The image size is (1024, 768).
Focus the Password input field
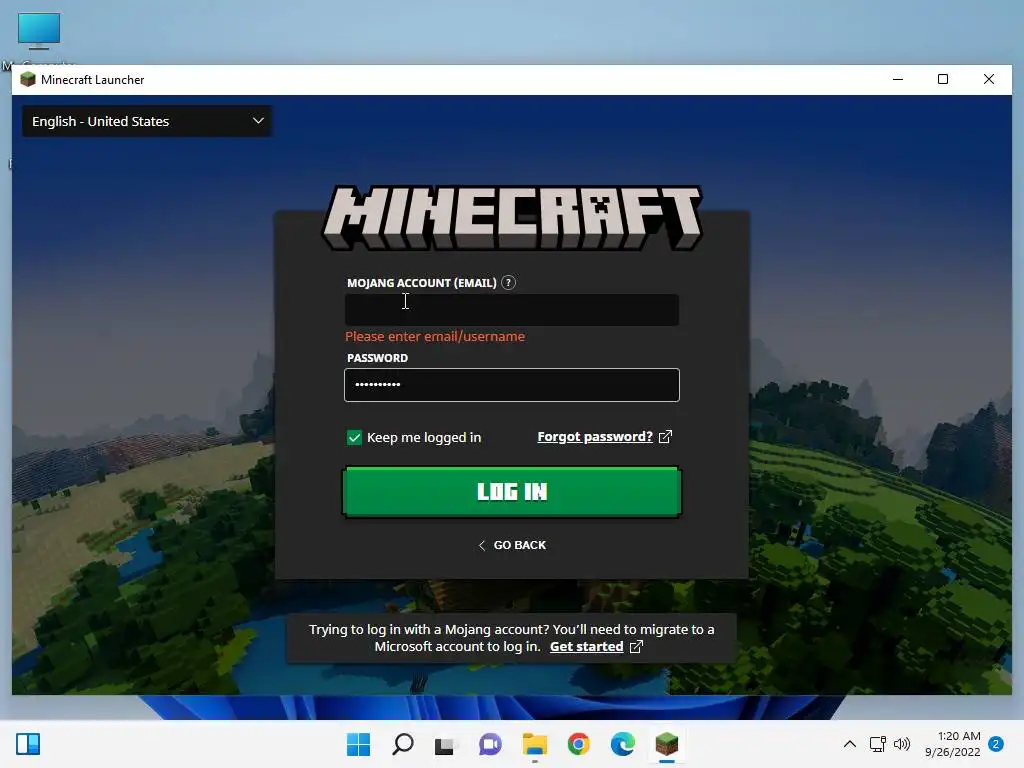coord(511,385)
